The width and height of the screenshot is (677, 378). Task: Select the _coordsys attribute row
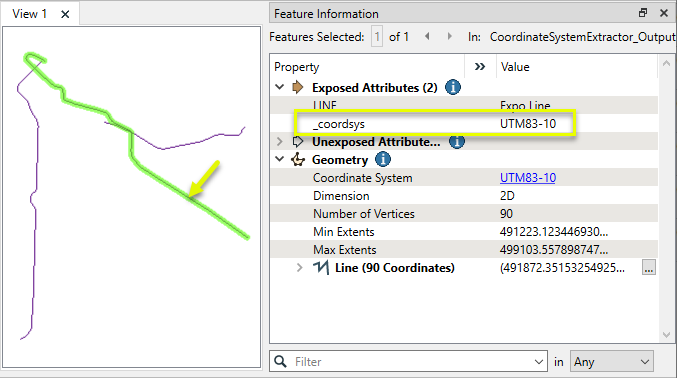point(464,124)
